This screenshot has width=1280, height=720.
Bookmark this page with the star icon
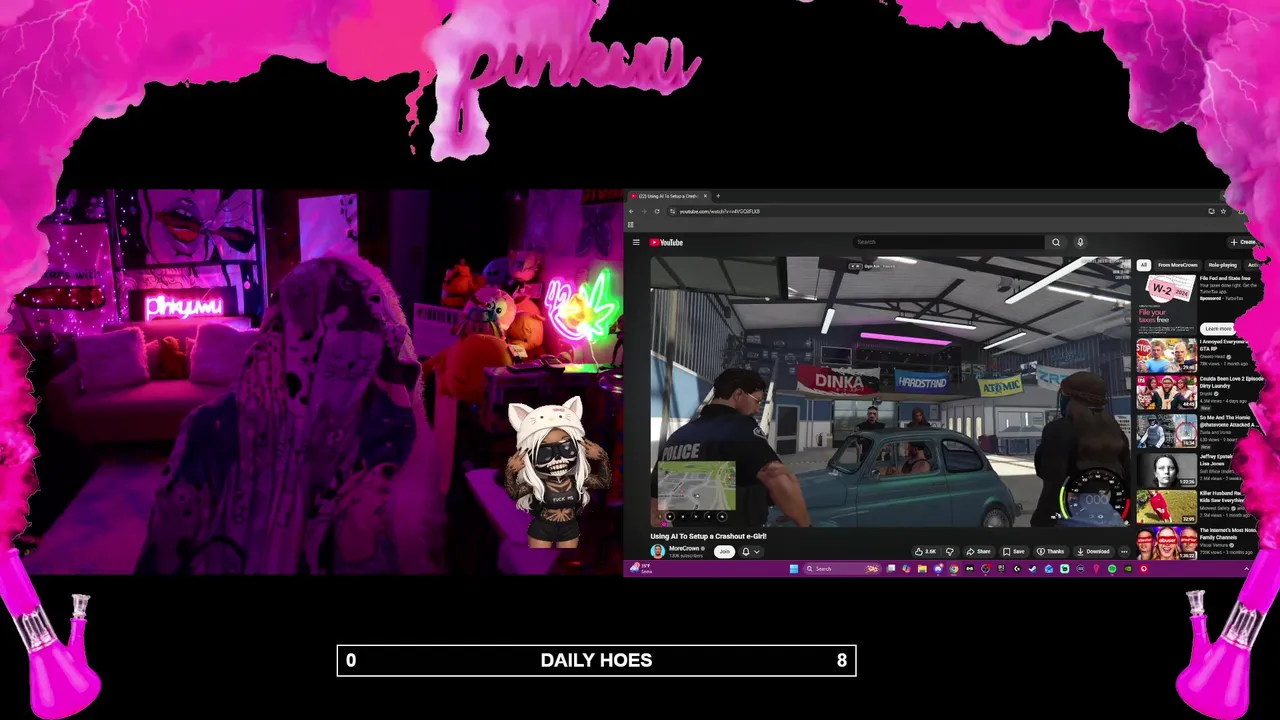1223,211
